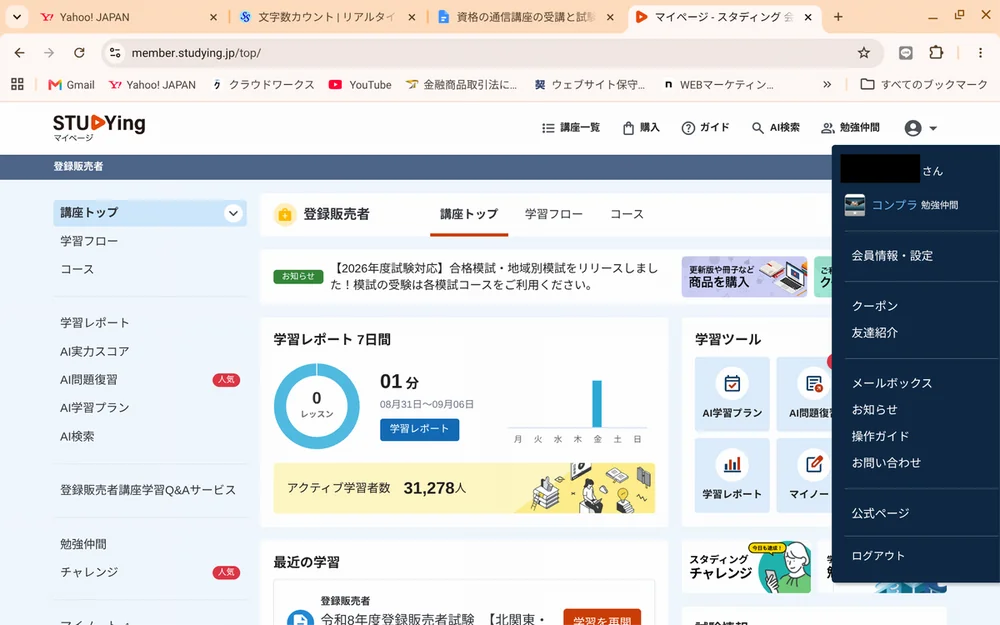This screenshot has width=1000, height=625.
Task: Switch to the Yahoo! JAPAN tab
Action: click(128, 17)
